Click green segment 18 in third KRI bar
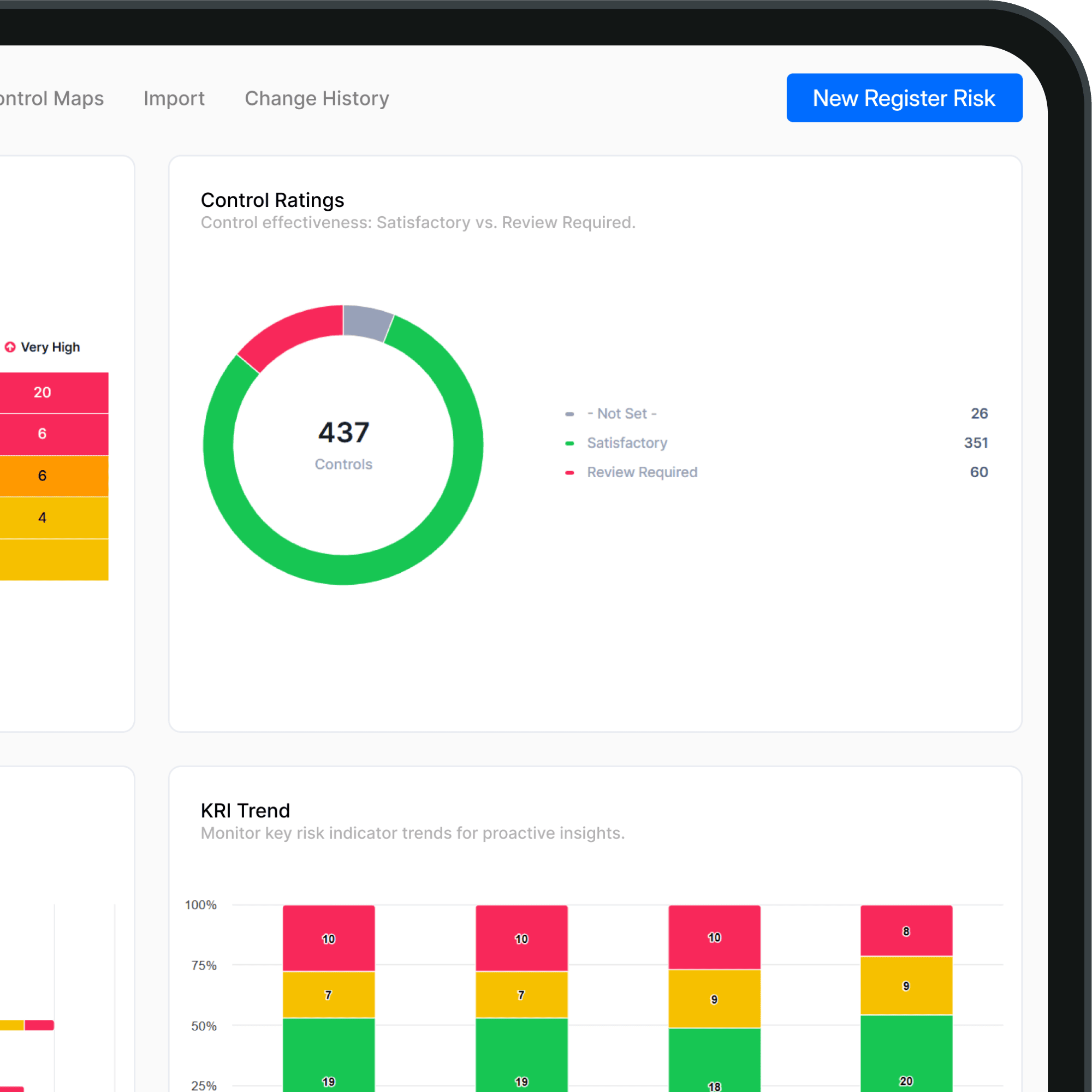This screenshot has height=1092, width=1092. (714, 1060)
